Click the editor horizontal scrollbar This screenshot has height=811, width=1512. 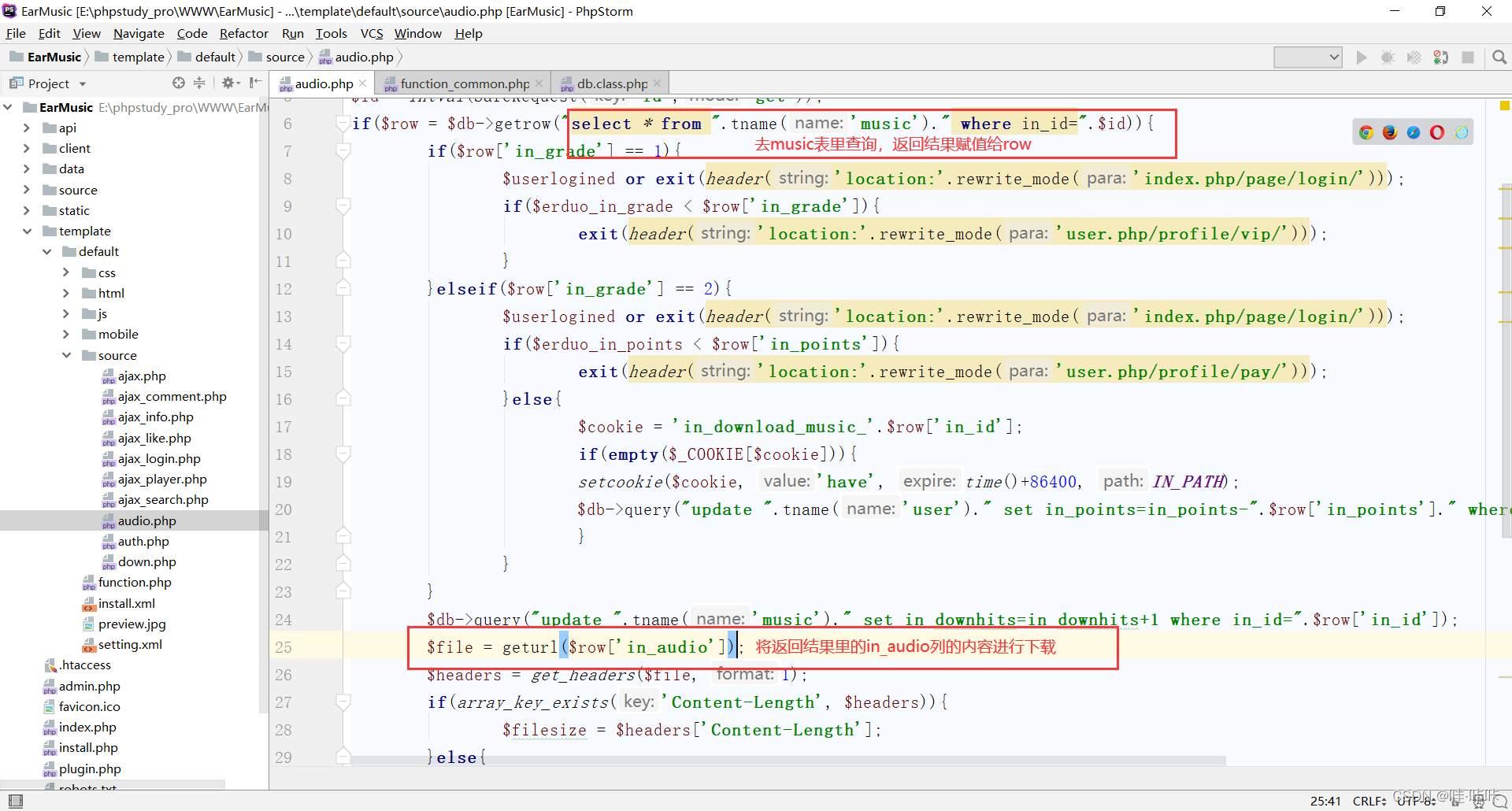(x=787, y=761)
